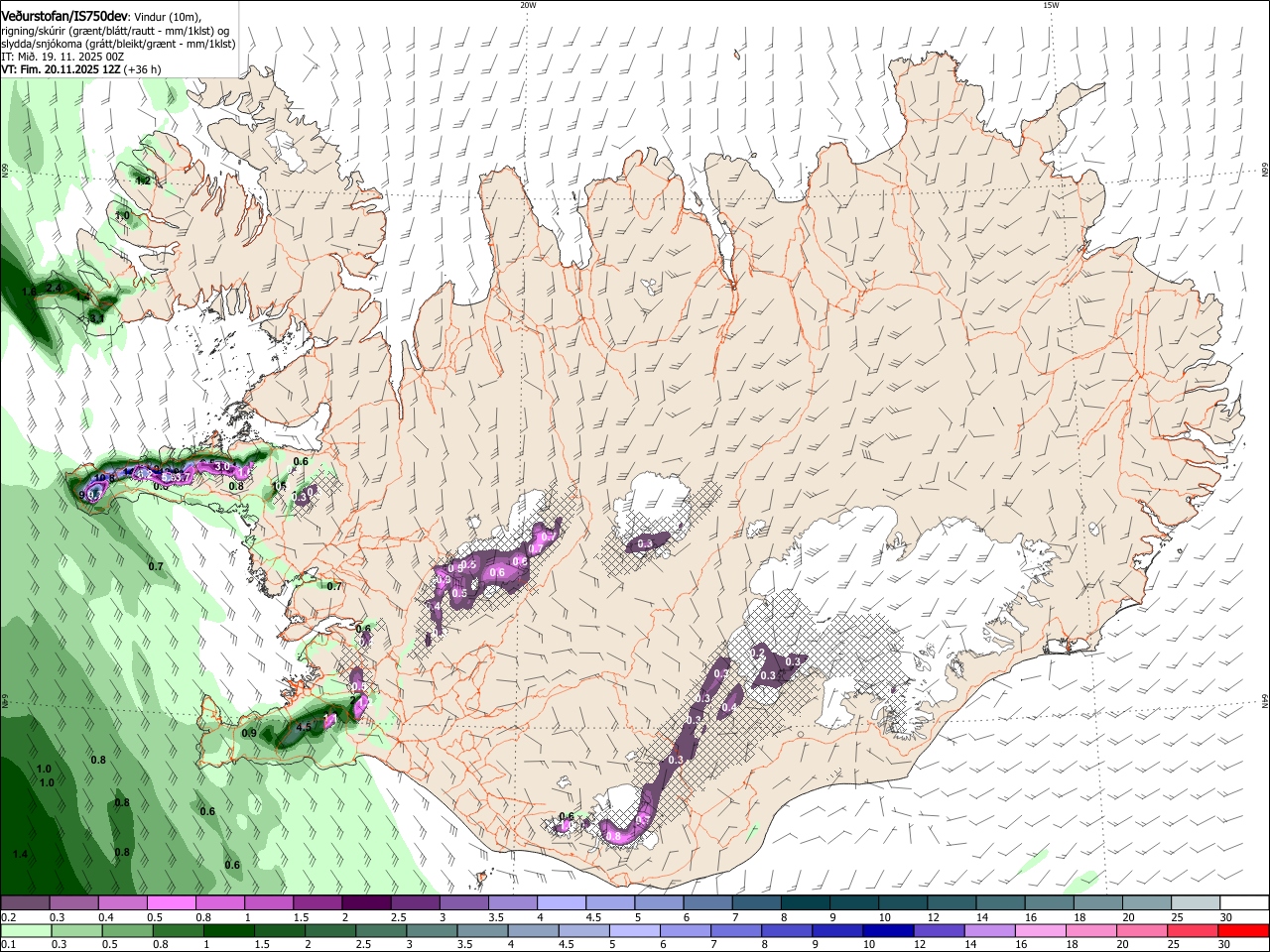Pick the lavender upper swatch between 4 and 4.5
1270x952 pixels.
coord(562,903)
